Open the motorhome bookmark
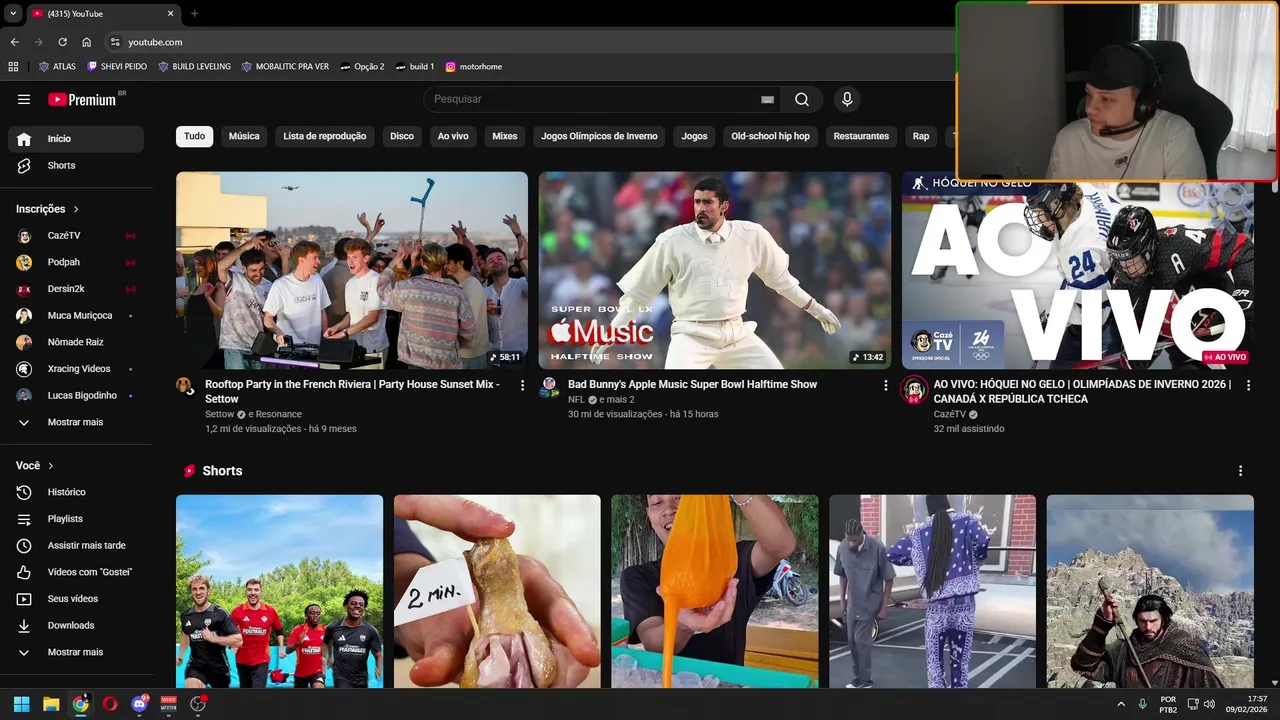Viewport: 1280px width, 720px height. [x=474, y=67]
